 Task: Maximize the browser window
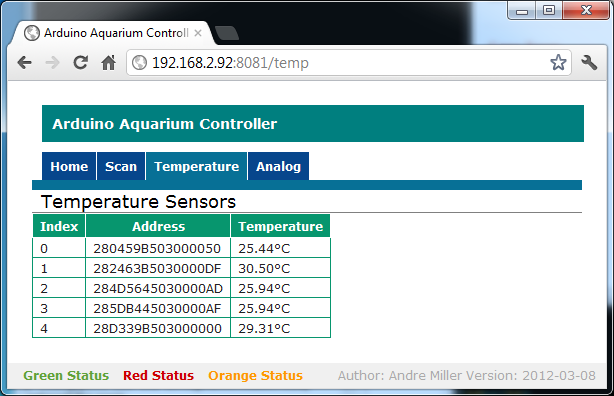click(549, 11)
